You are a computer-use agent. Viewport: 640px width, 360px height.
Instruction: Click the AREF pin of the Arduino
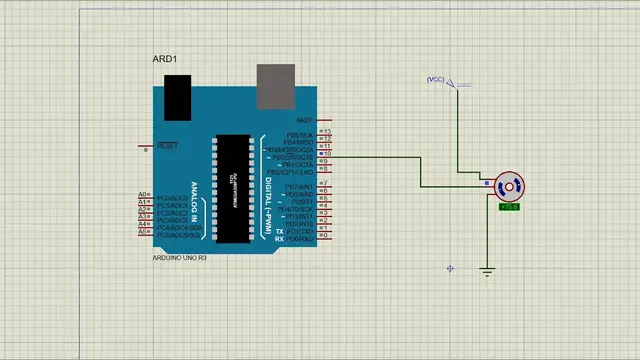324,120
